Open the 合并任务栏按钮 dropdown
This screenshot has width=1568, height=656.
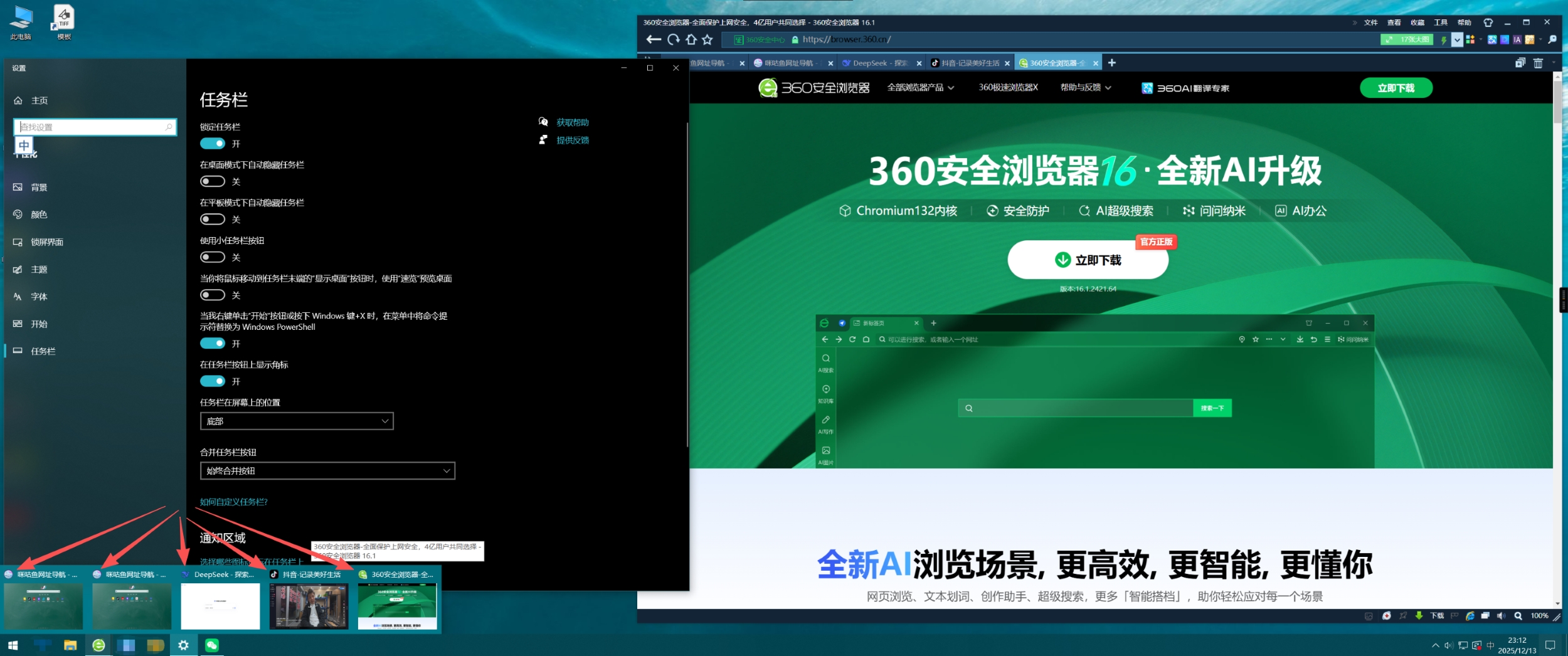326,470
